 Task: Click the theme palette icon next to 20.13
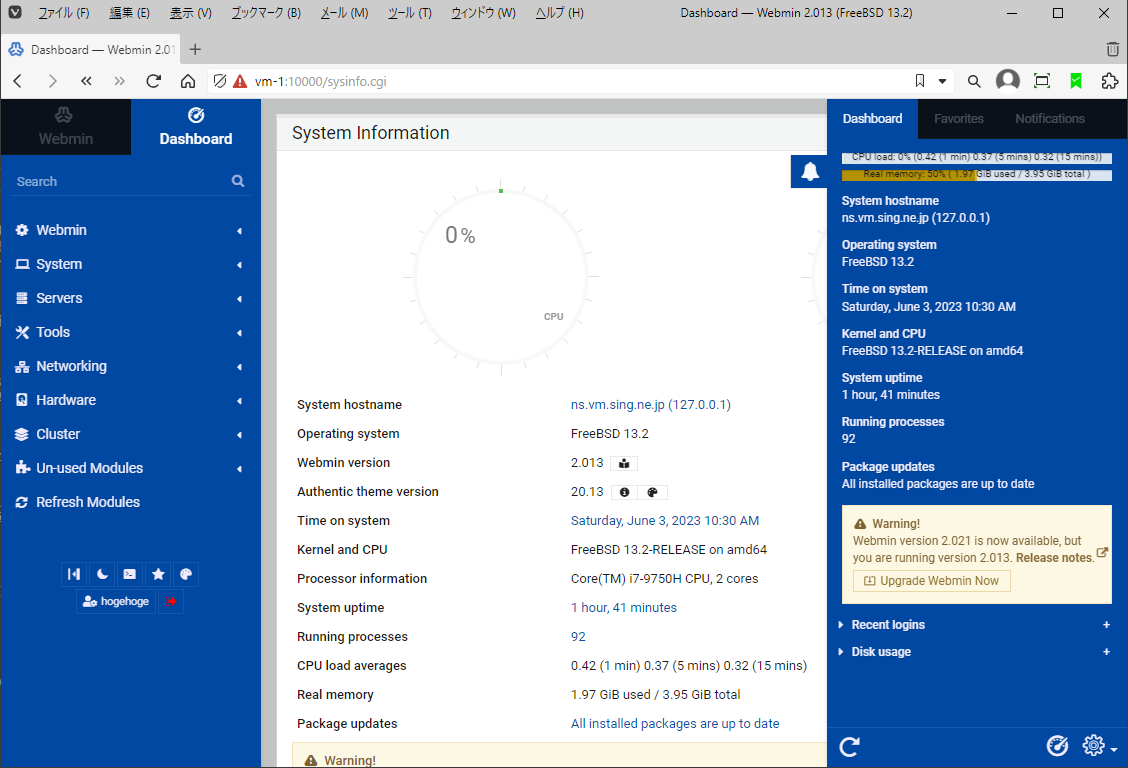point(652,492)
